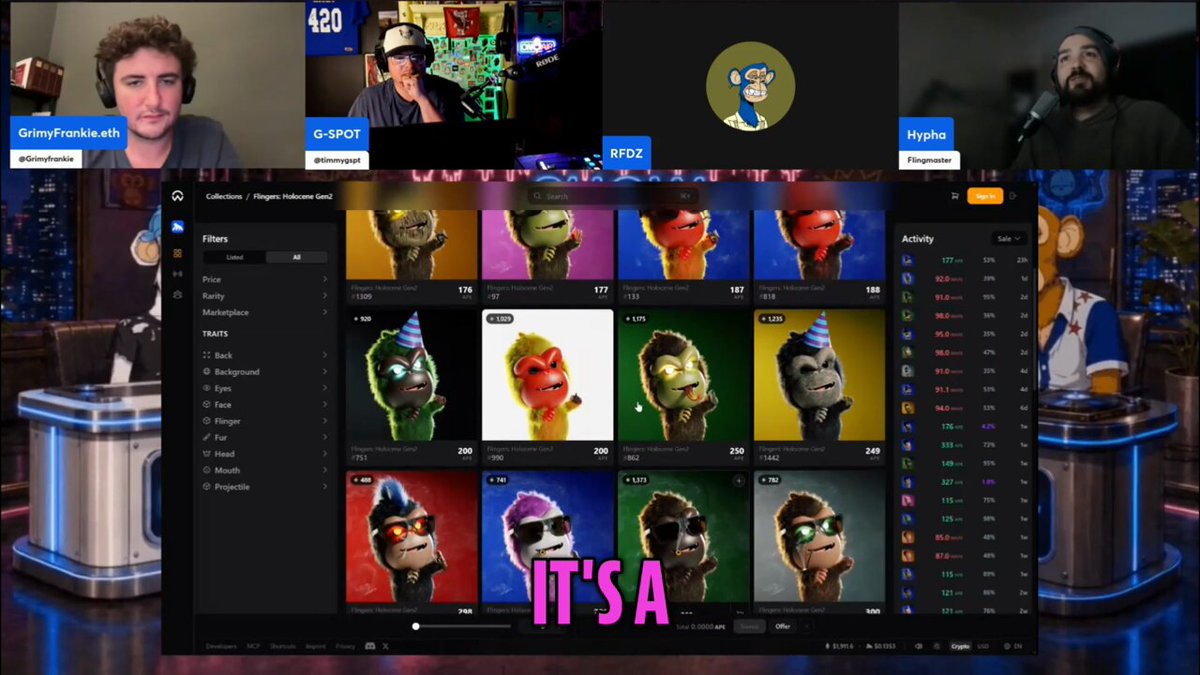This screenshot has width=1200, height=675.
Task: Click the Fur trait brush icon
Action: point(206,437)
